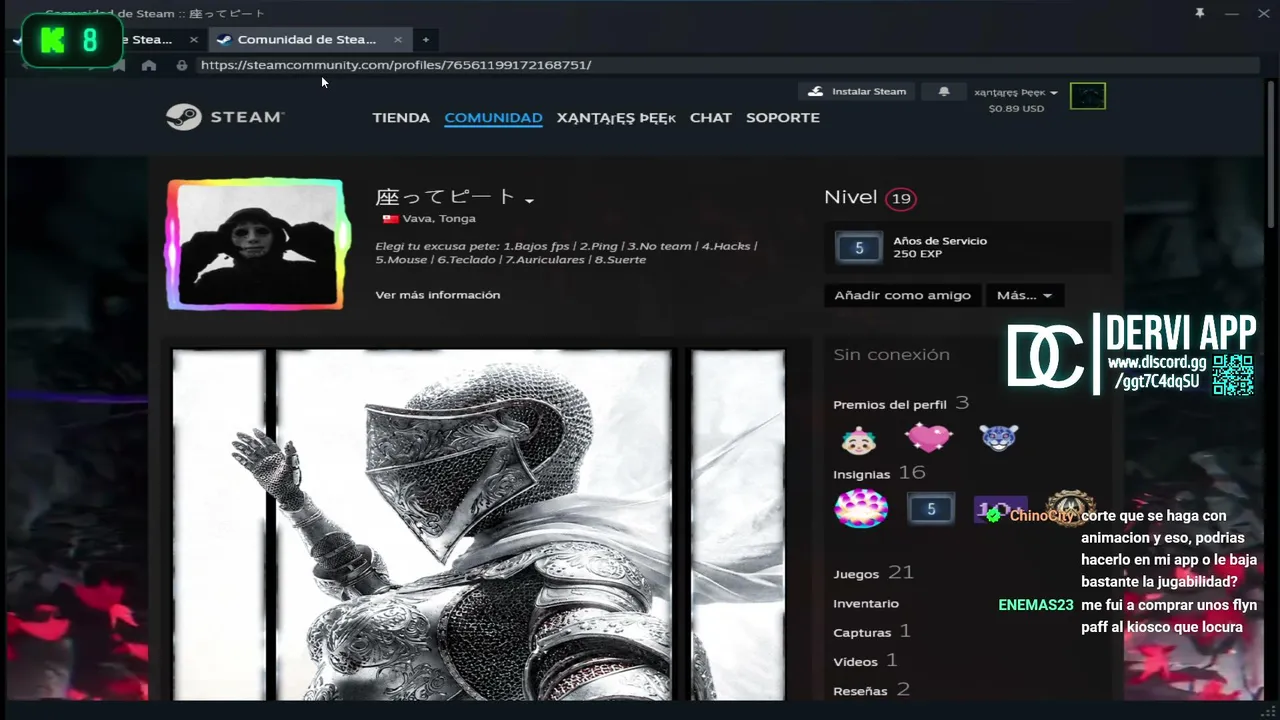Close the active Comunidad de Steam tab
The image size is (1280, 720).
398,40
